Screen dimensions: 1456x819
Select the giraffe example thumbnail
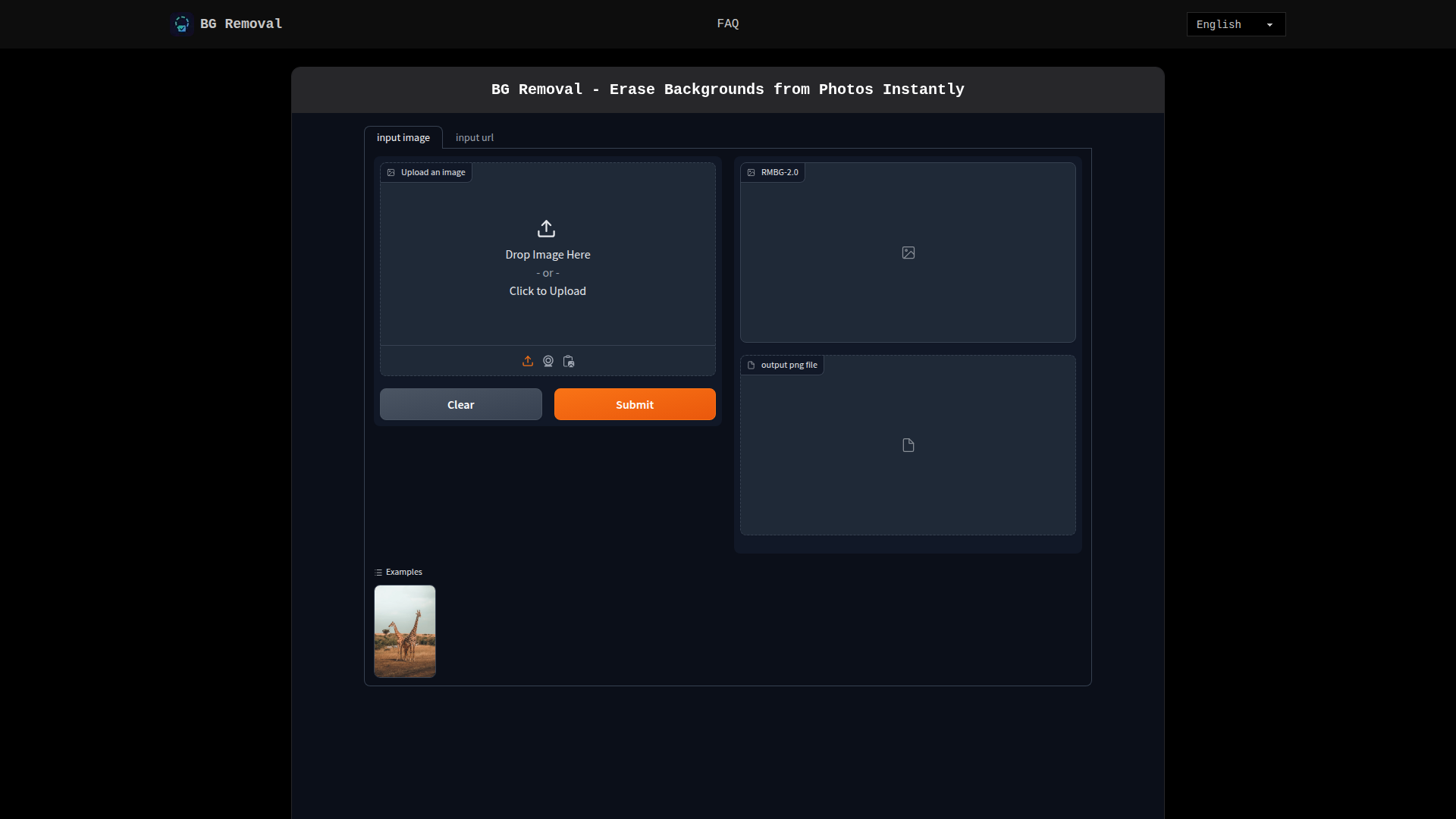tap(404, 631)
